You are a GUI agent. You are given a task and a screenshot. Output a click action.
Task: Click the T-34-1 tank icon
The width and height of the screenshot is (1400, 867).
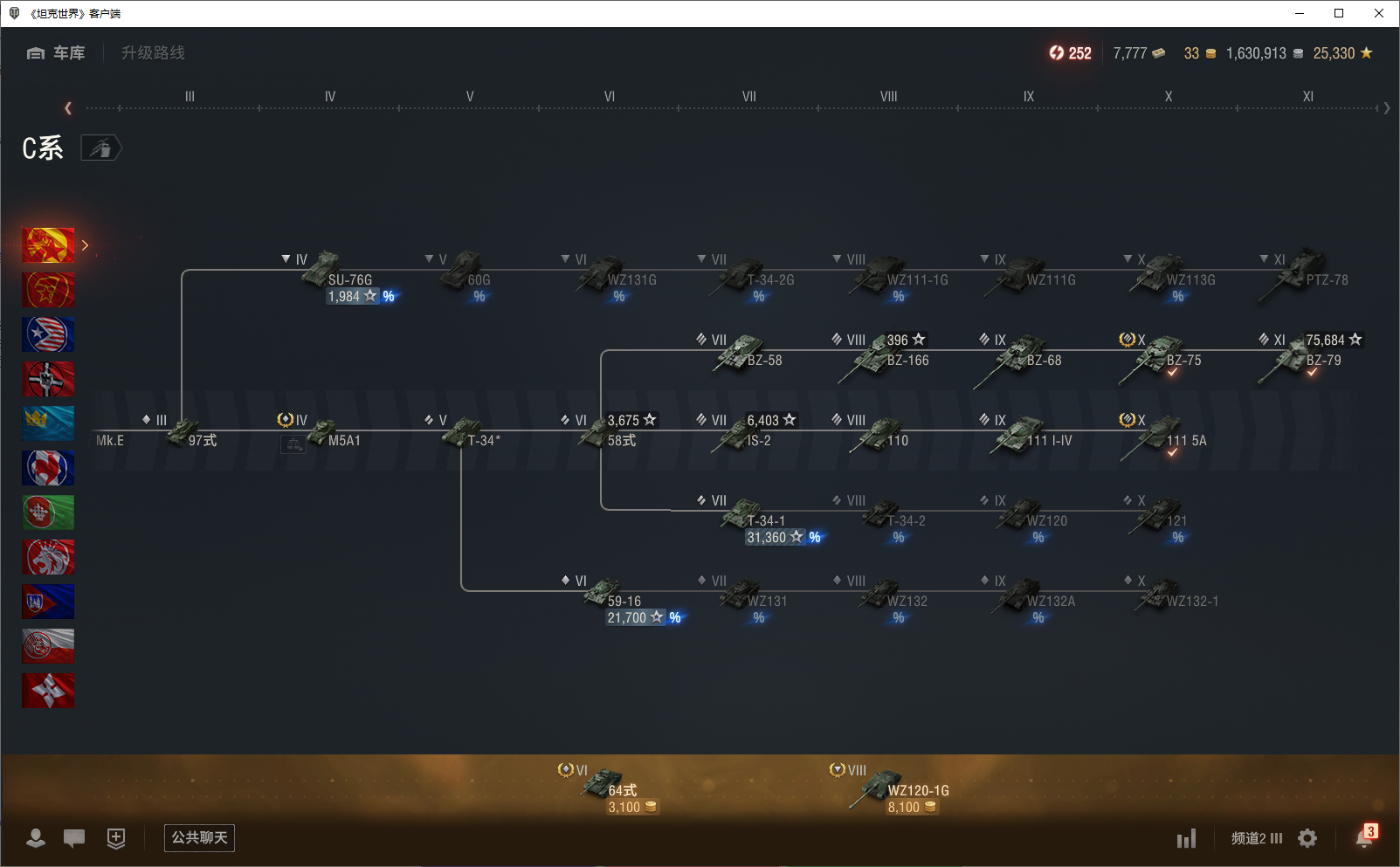click(741, 513)
